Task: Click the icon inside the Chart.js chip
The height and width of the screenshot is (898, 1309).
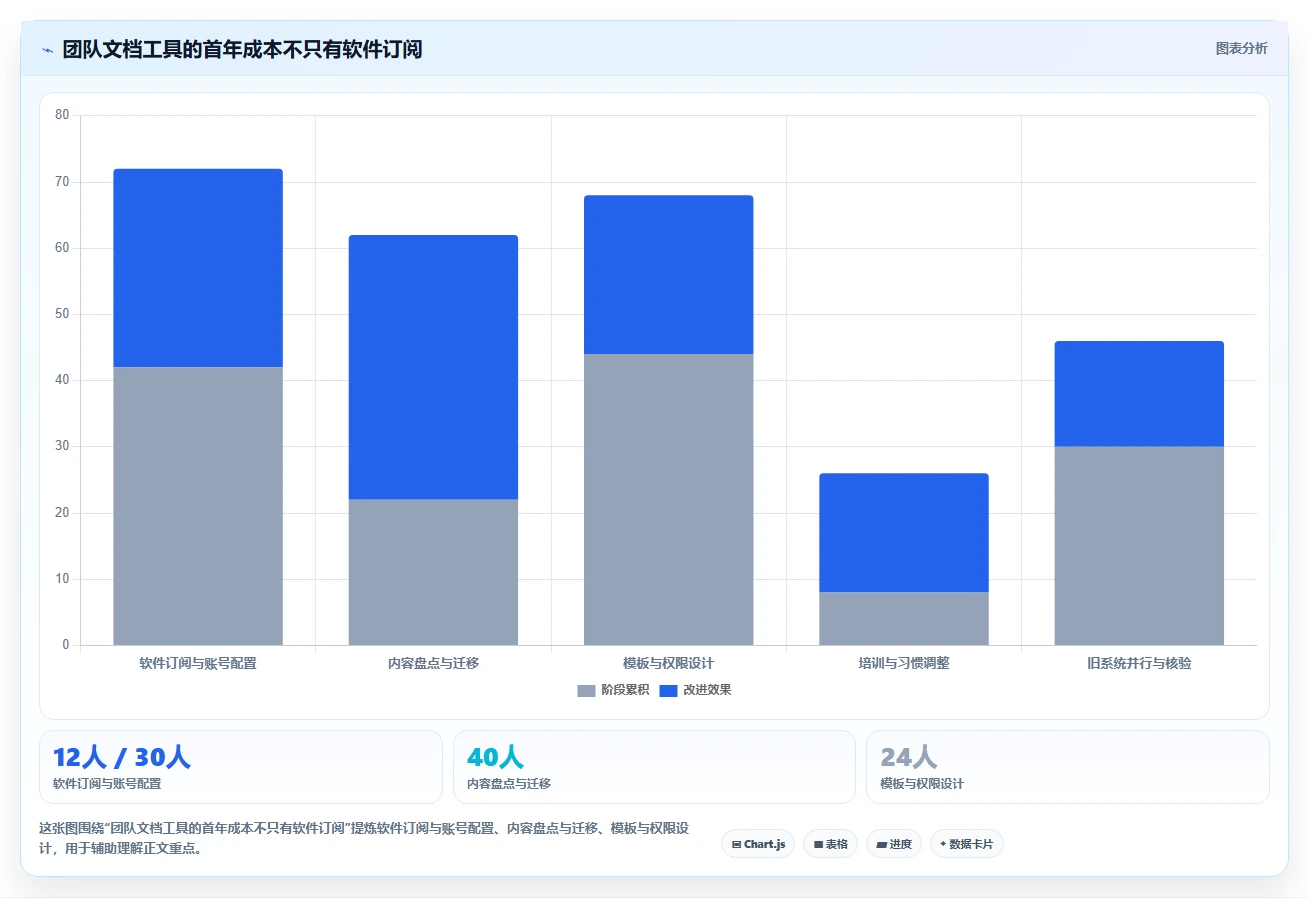Action: [x=736, y=845]
